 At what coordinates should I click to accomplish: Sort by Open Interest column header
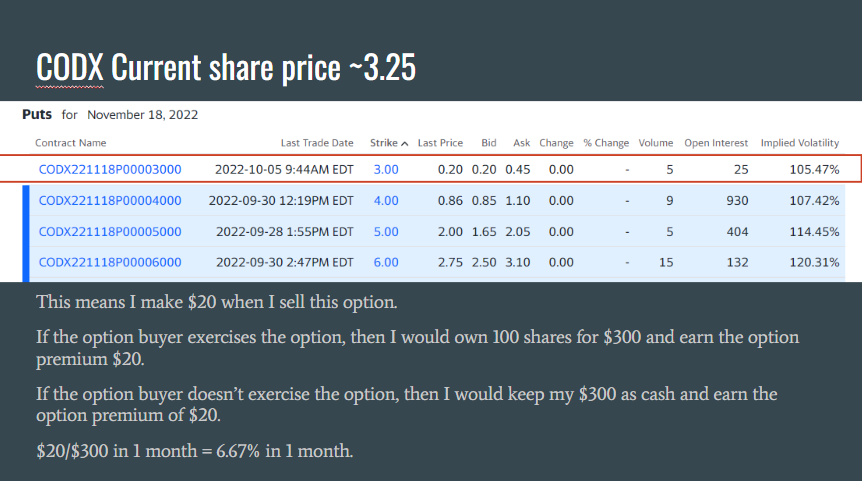(716, 143)
